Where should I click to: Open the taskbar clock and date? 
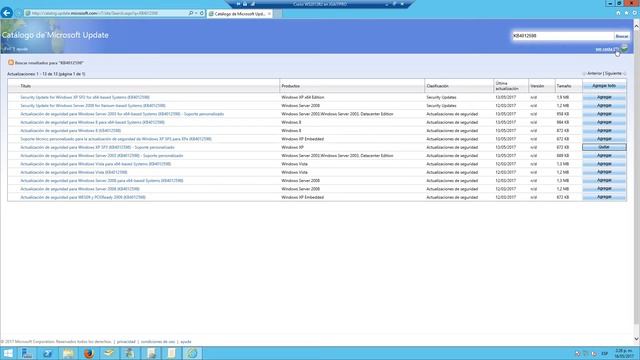(624, 353)
